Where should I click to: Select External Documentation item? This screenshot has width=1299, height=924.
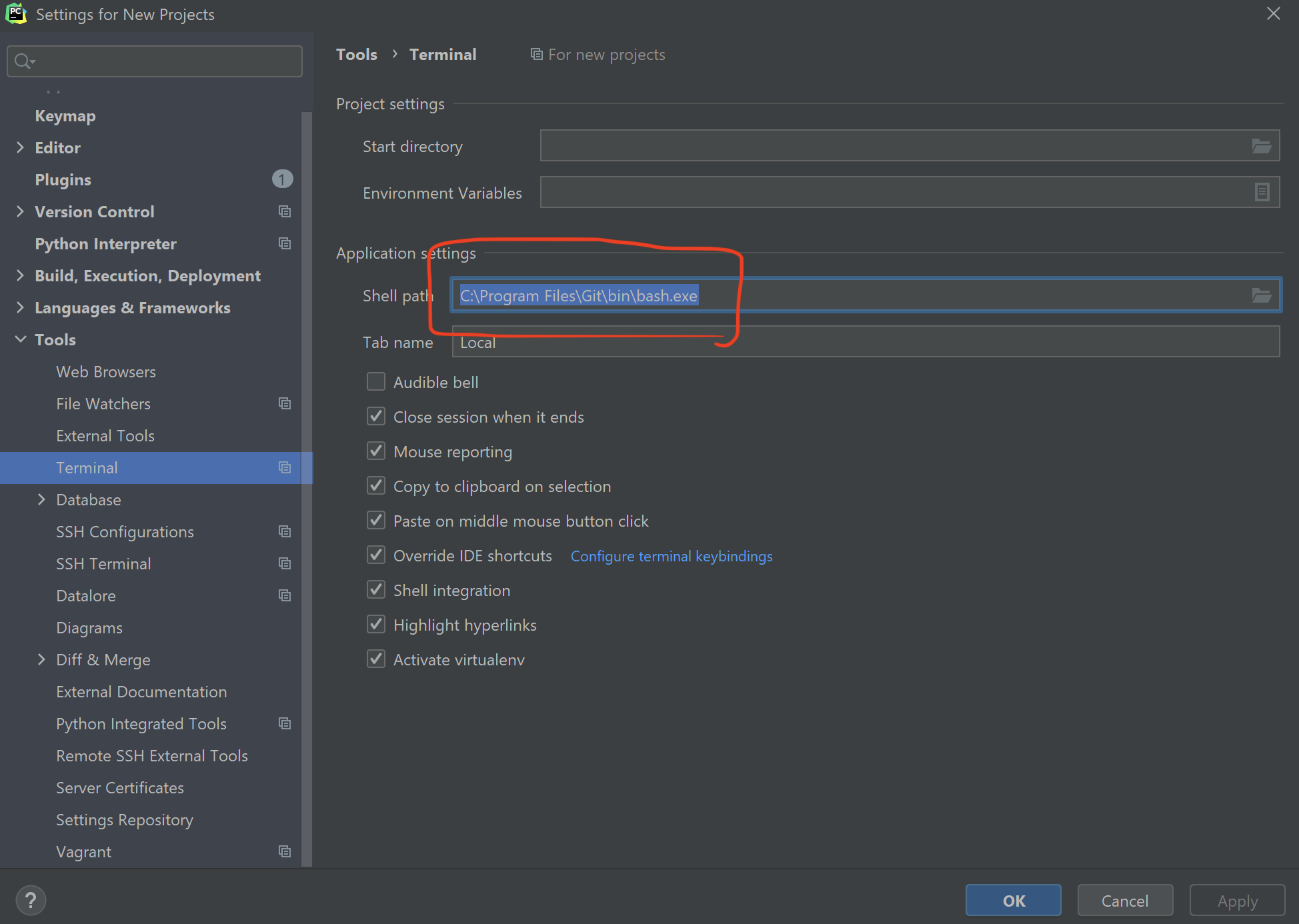click(x=141, y=692)
